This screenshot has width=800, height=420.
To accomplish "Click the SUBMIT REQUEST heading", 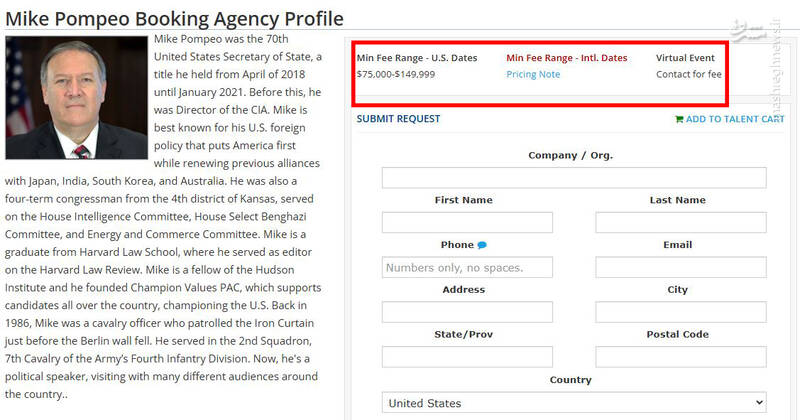I will [398, 119].
